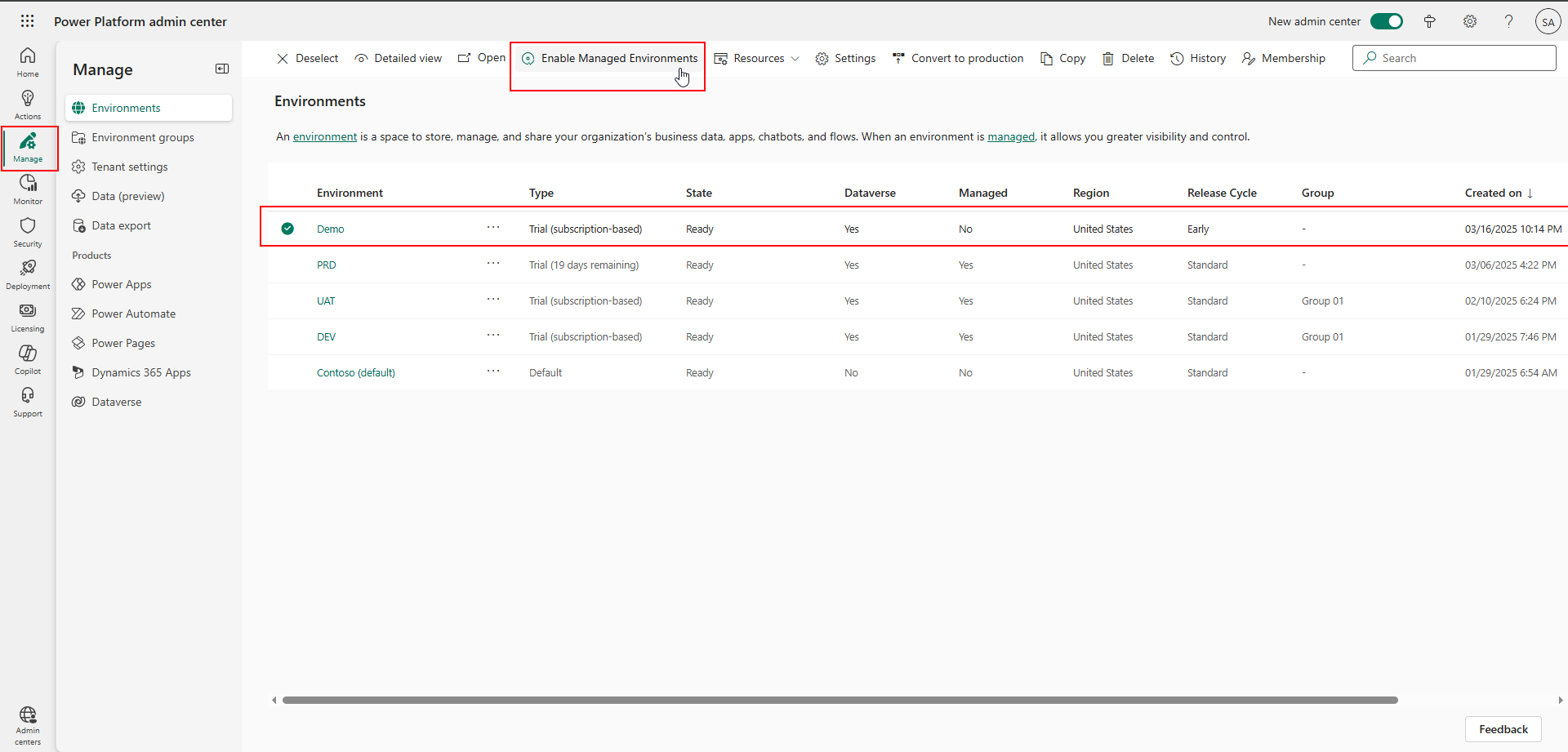Click the scrollbar left arrow
This screenshot has width=1568, height=752.
(x=274, y=700)
